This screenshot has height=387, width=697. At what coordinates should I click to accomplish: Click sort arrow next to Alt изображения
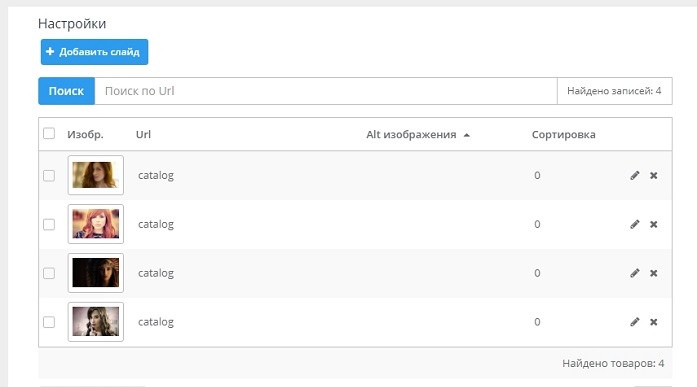pos(466,135)
